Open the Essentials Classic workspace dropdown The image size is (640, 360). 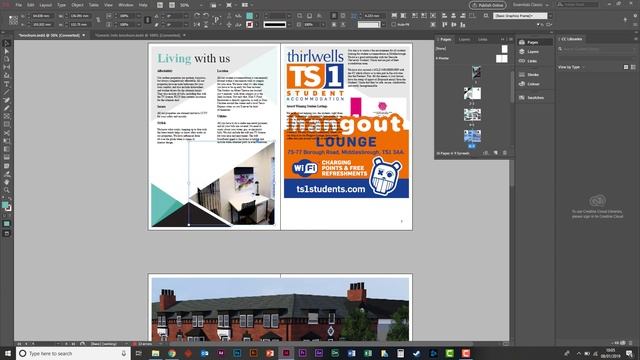pos(531,5)
